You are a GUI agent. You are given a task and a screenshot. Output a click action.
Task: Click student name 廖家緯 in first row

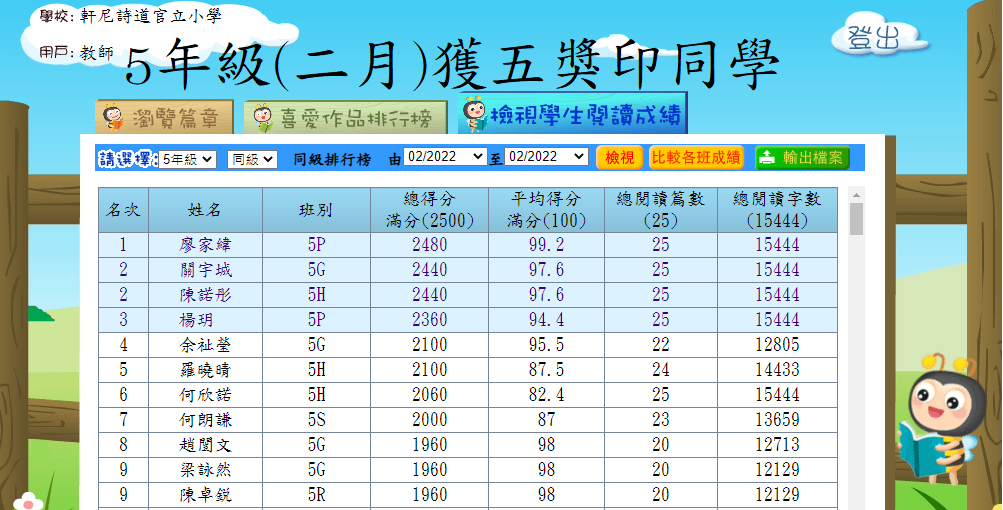(205, 245)
